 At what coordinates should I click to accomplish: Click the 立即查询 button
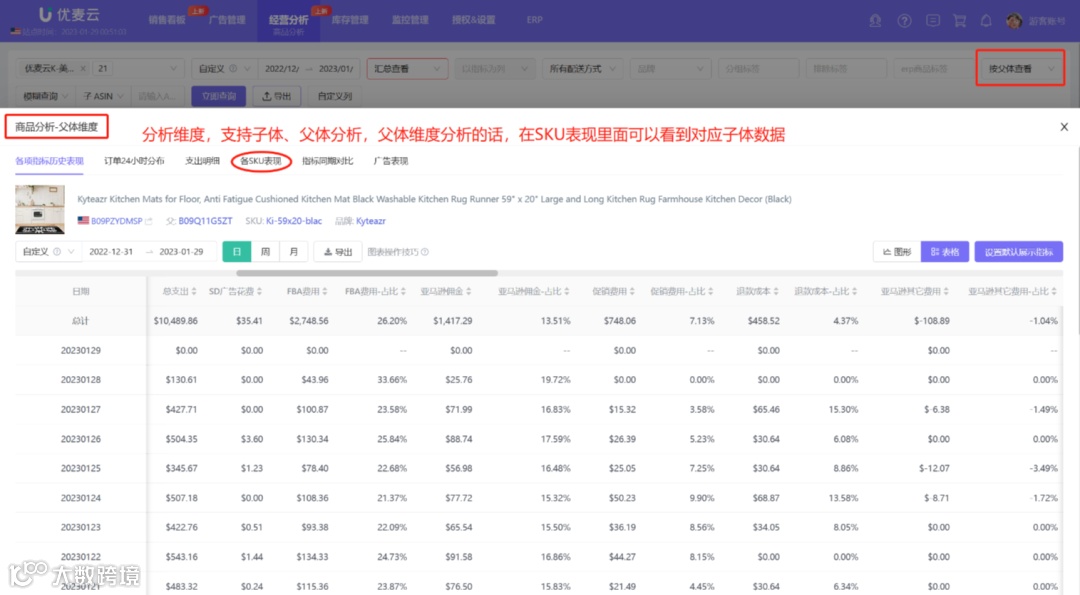219,96
